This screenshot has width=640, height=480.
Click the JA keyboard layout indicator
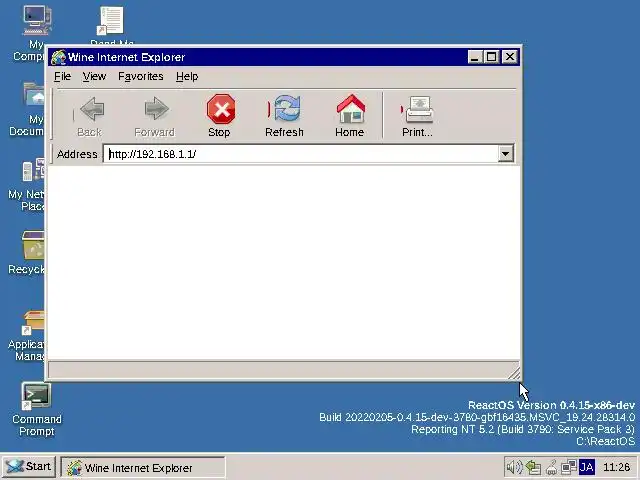pos(587,467)
